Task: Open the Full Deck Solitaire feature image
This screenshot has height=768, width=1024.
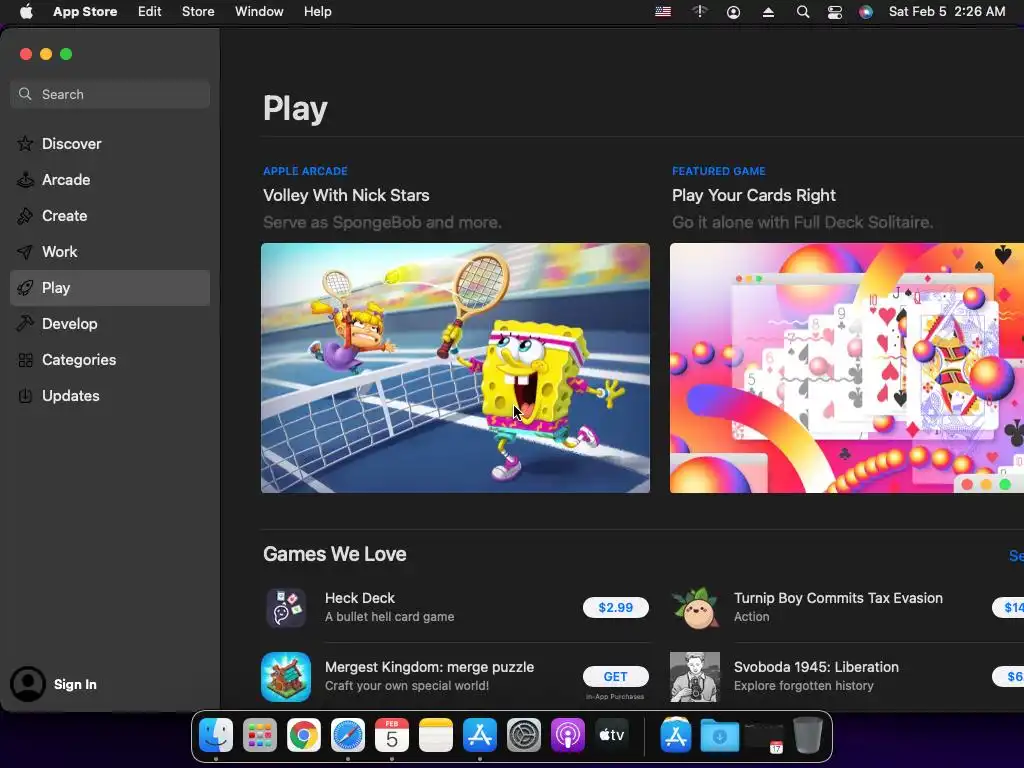Action: point(847,368)
